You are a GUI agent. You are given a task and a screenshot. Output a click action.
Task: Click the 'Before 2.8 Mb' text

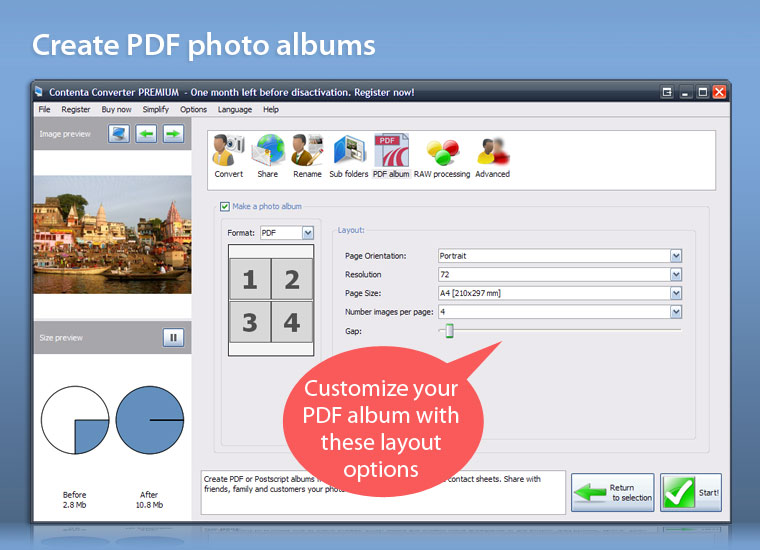[x=74, y=500]
